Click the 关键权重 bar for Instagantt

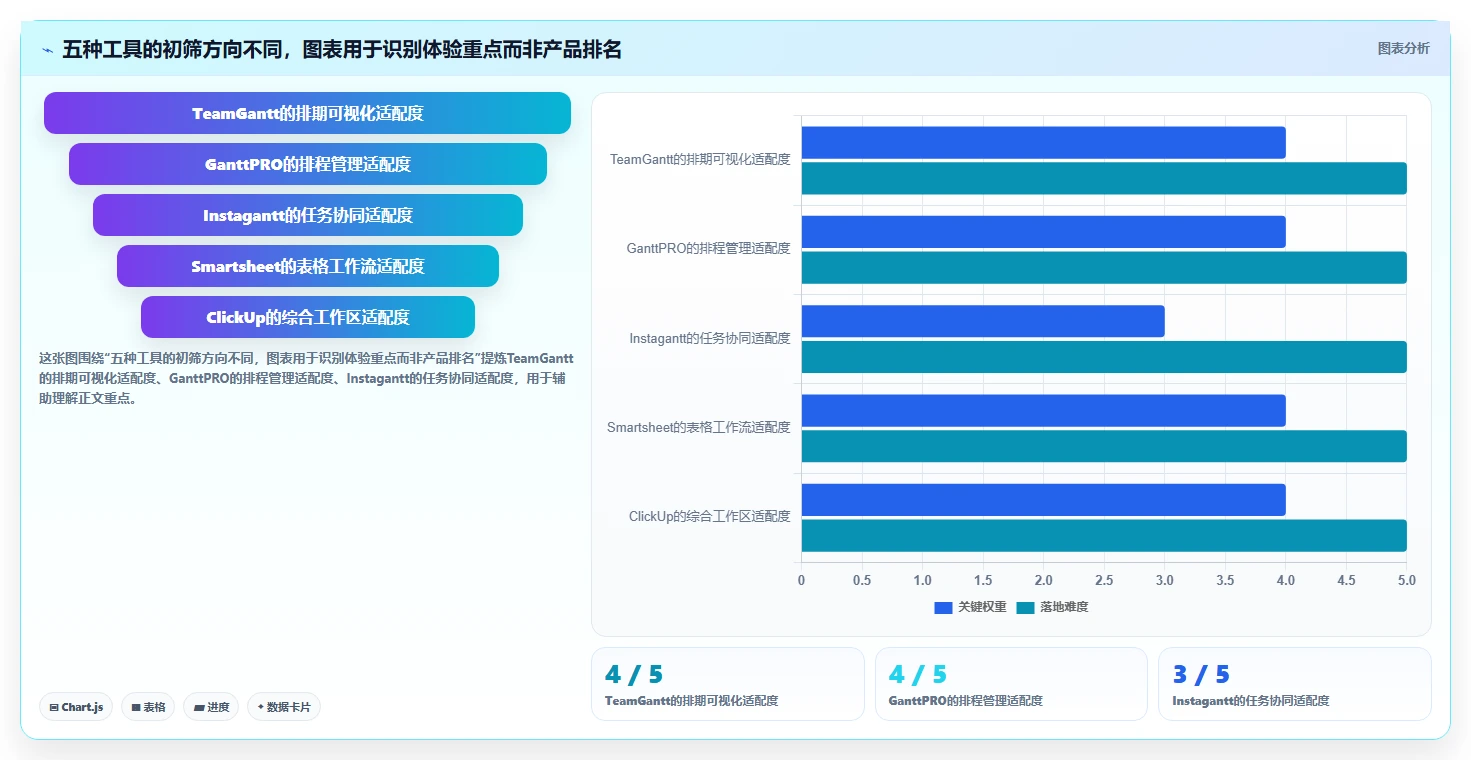pyautogui.click(x=983, y=321)
